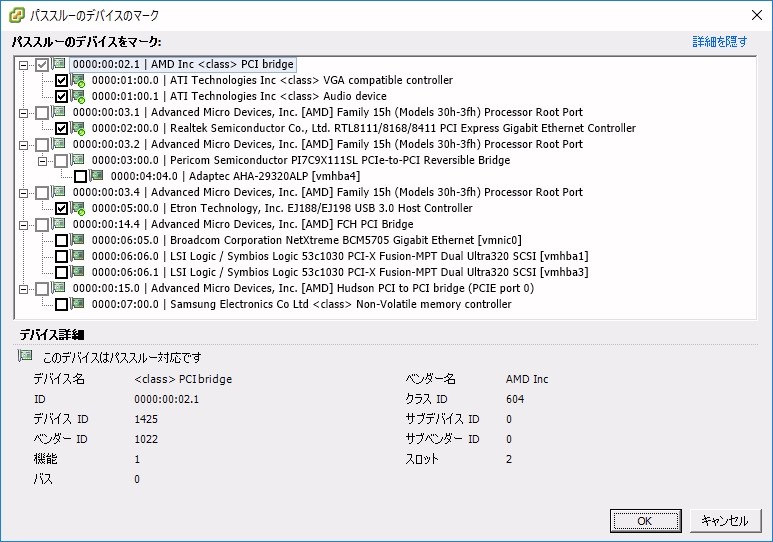Screen dimensions: 773x542
Task: Collapse the 0000:00:15.0 Hudson bridge node
Action: (23, 289)
